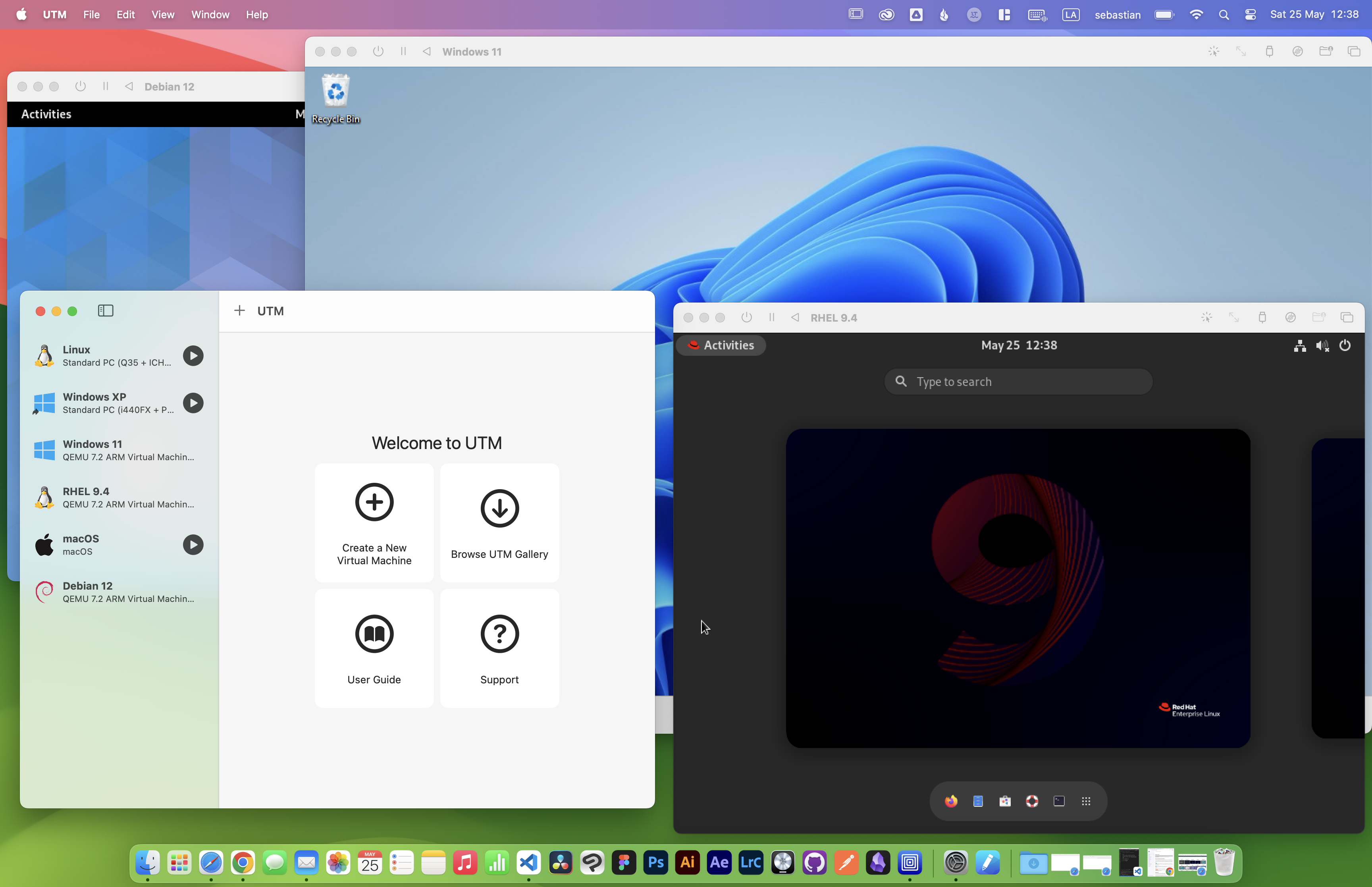Click the Support question mark tile
Image resolution: width=1372 pixels, height=887 pixels.
coord(499,648)
